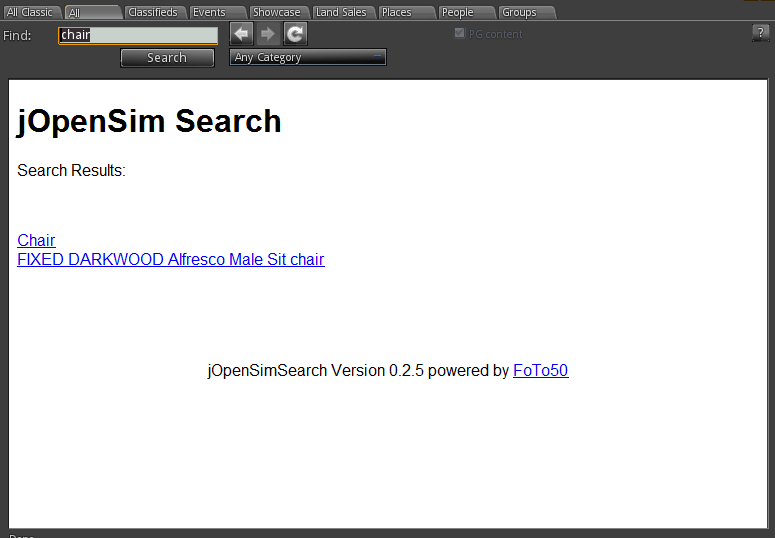The image size is (775, 538).
Task: Open the Groups tab
Action: pyautogui.click(x=527, y=12)
